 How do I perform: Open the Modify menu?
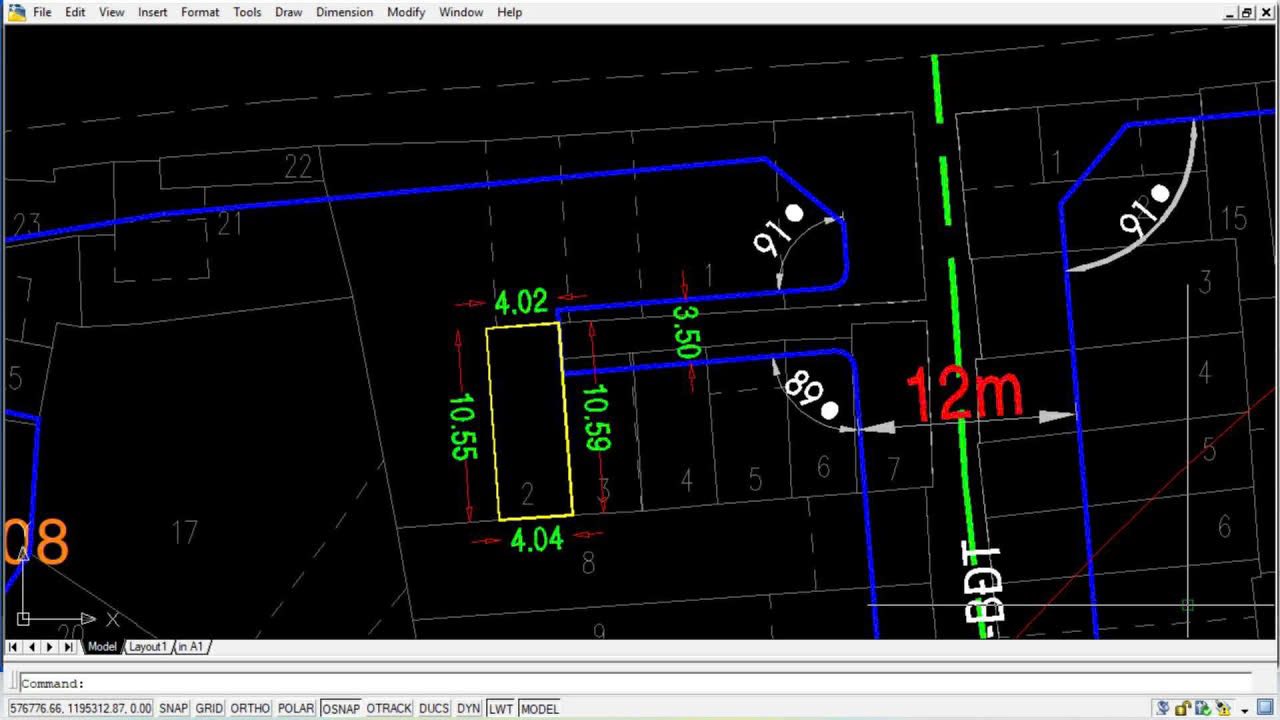tap(406, 12)
